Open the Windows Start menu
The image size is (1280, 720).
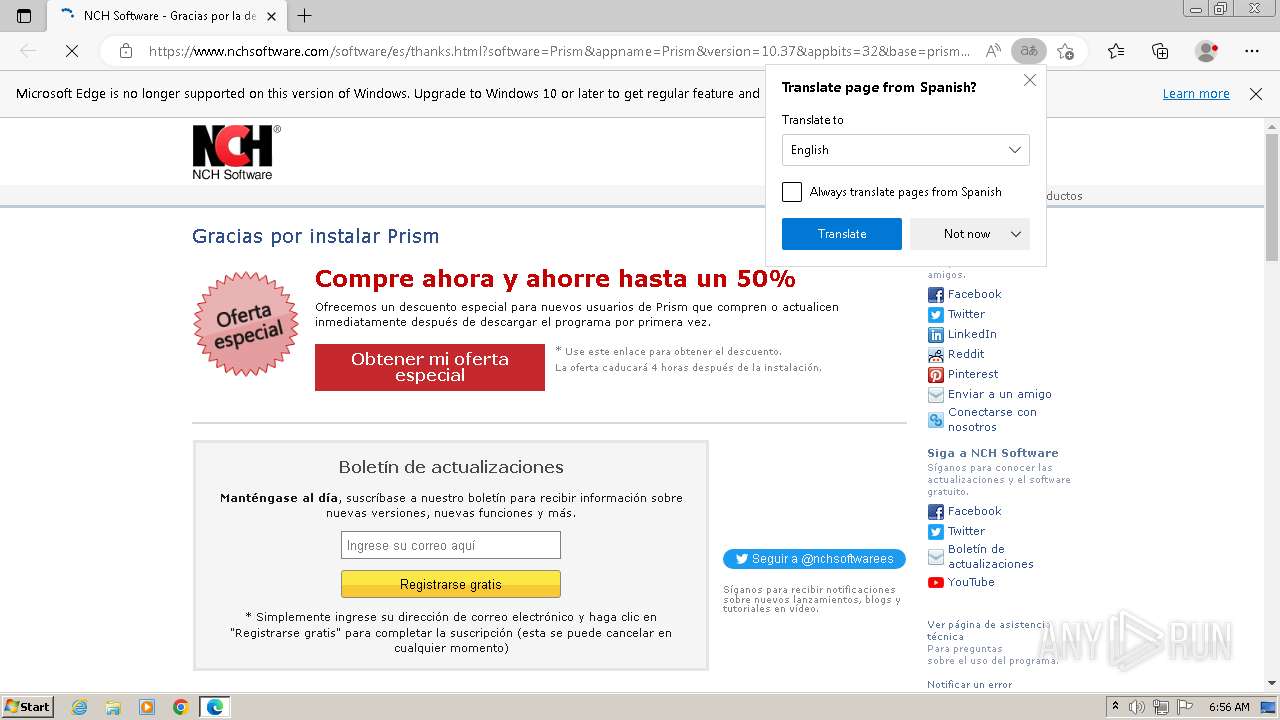[x=27, y=707]
